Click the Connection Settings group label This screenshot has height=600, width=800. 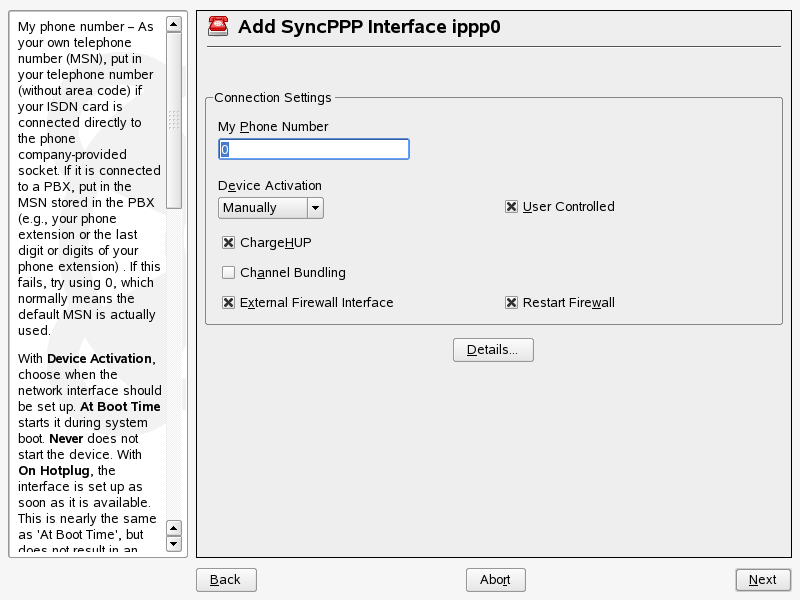[272, 98]
